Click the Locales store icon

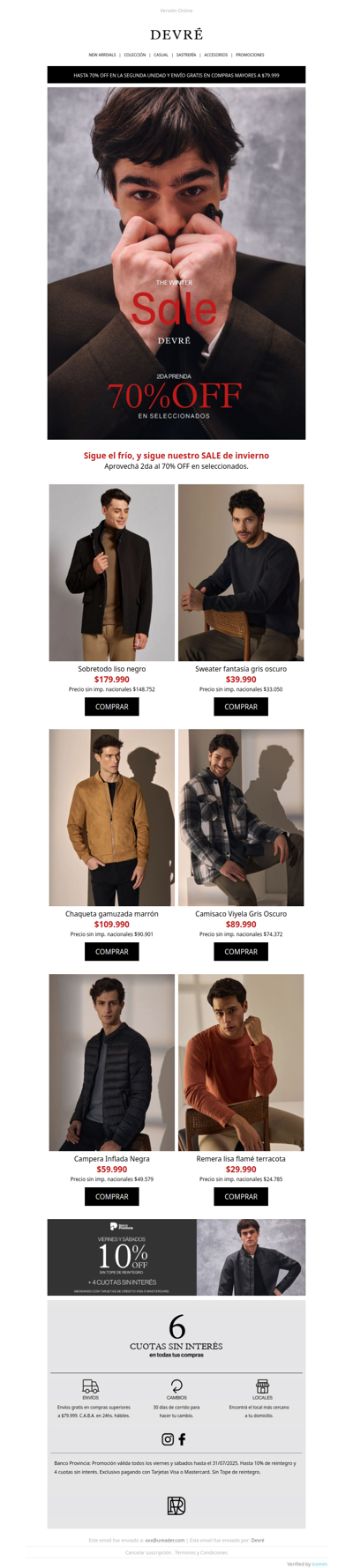click(262, 1386)
